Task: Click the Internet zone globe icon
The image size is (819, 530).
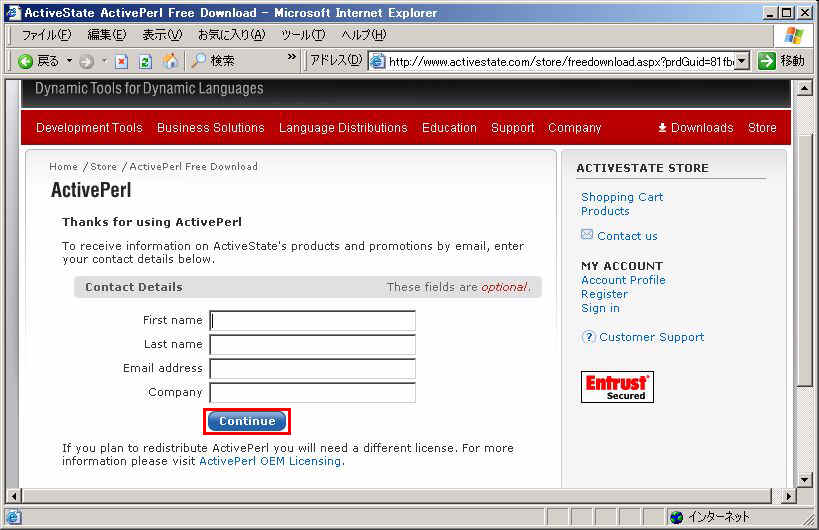Action: (676, 517)
